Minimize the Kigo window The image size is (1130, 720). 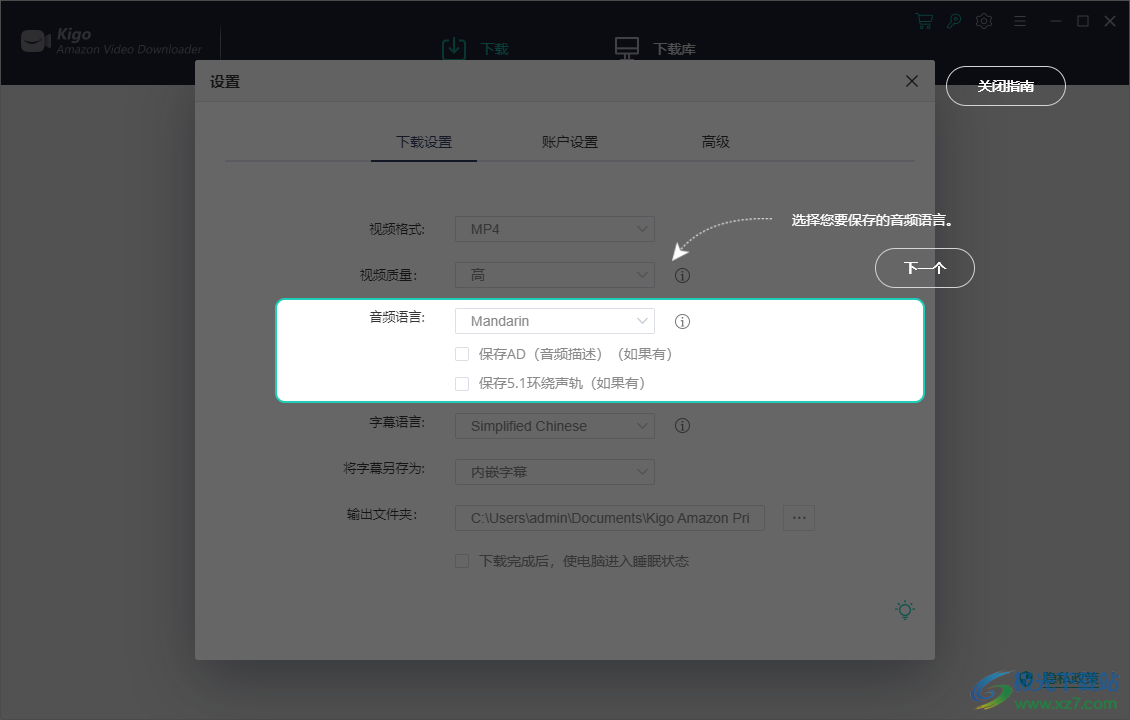point(1056,21)
